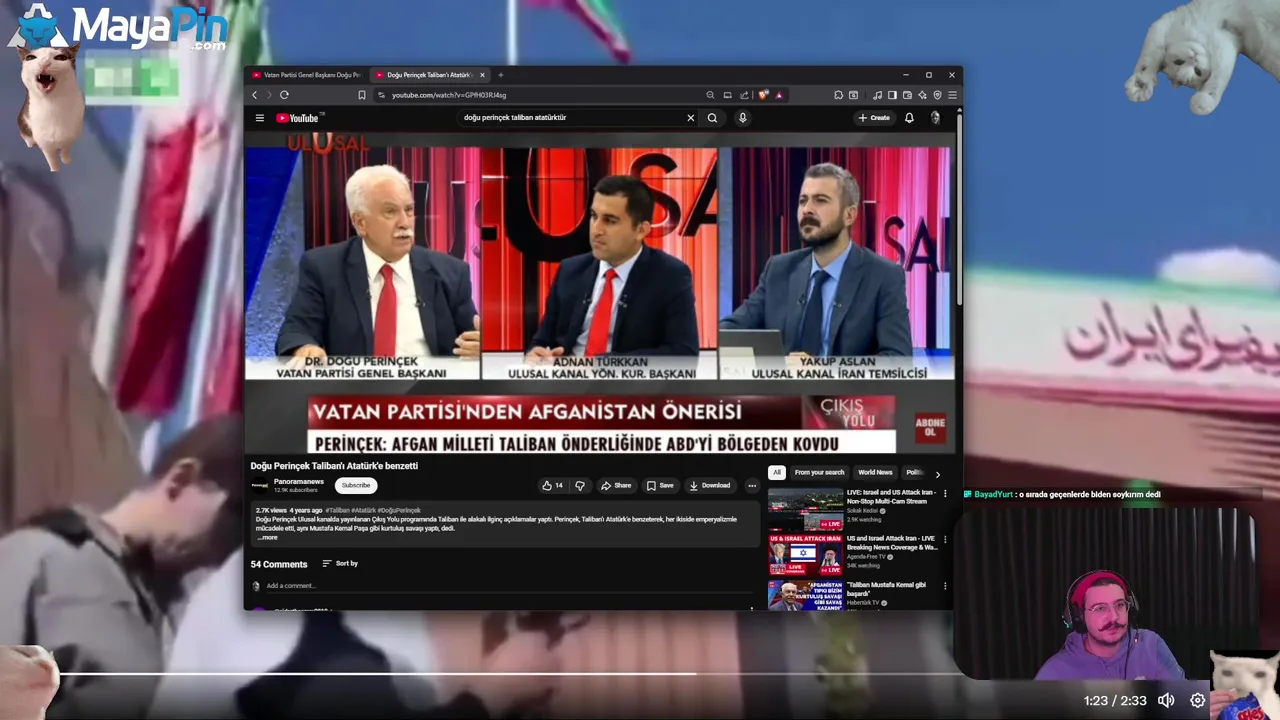Bookmark this page using bookmark icon

(362, 95)
